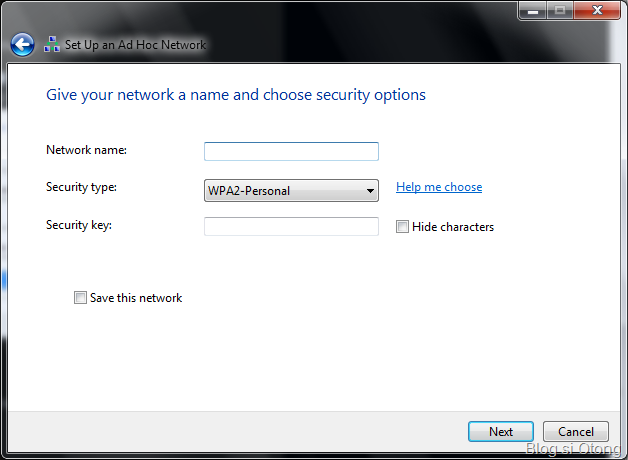This screenshot has height=460, width=628.
Task: Open the WPA2-Personal security type combo box
Action: [291, 191]
